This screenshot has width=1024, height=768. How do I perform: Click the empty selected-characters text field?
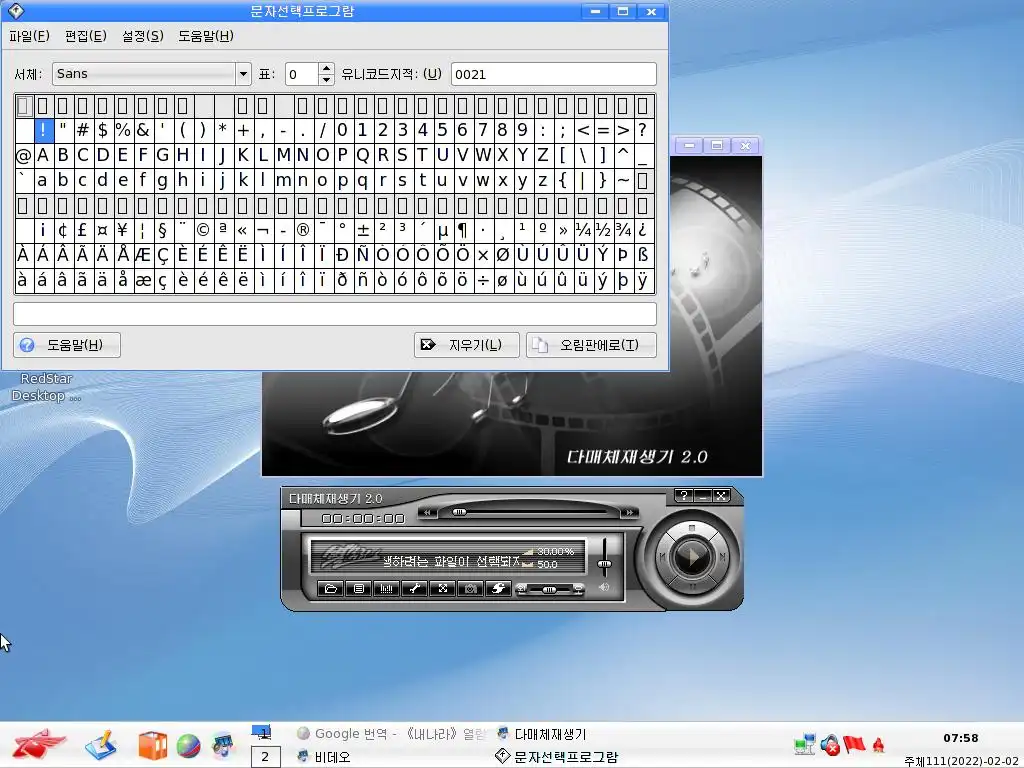(335, 313)
